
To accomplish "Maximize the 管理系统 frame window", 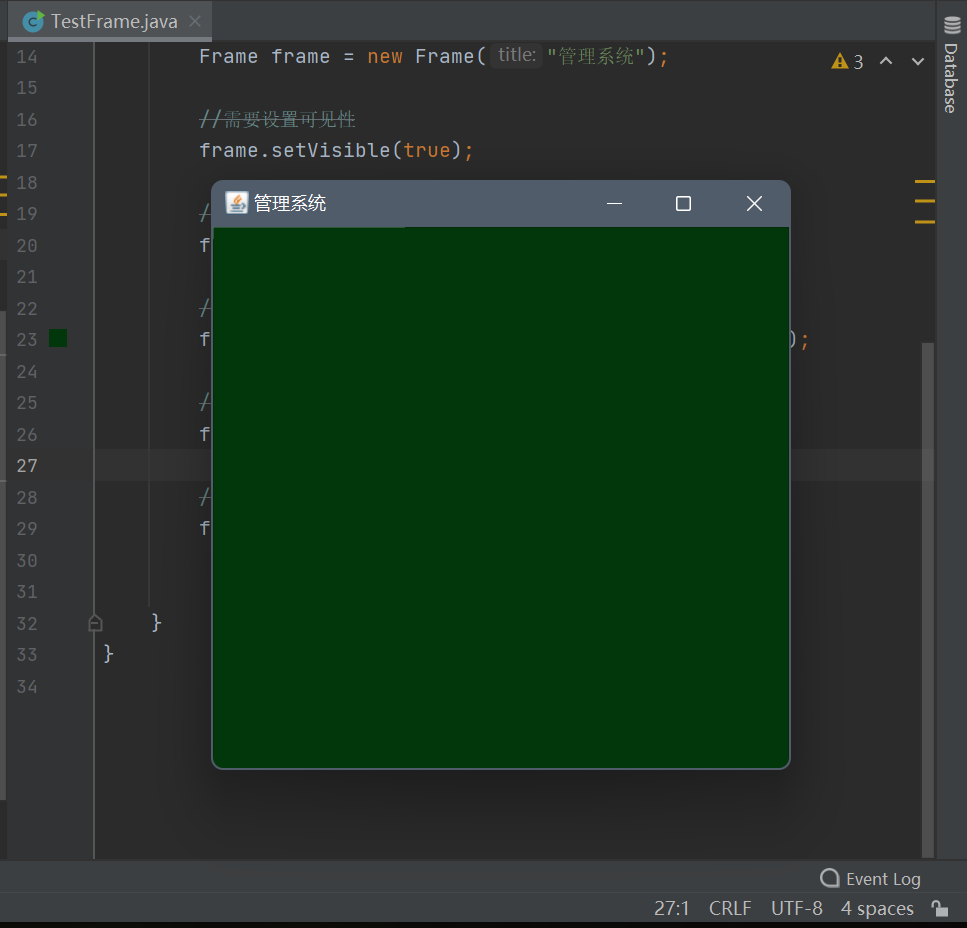I will pyautogui.click(x=683, y=204).
